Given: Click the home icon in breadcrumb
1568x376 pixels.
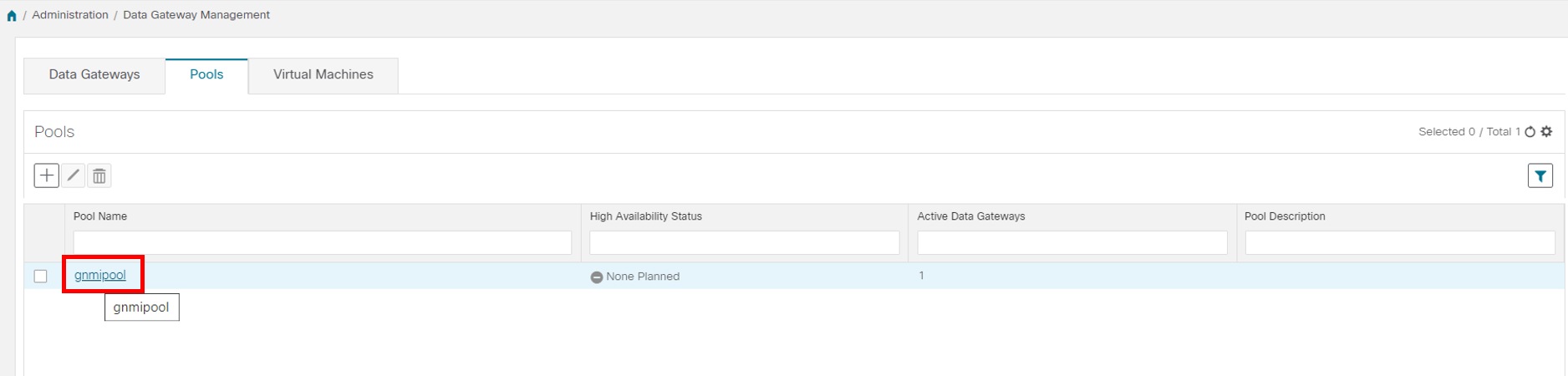Looking at the screenshot, I should tap(12, 16).
